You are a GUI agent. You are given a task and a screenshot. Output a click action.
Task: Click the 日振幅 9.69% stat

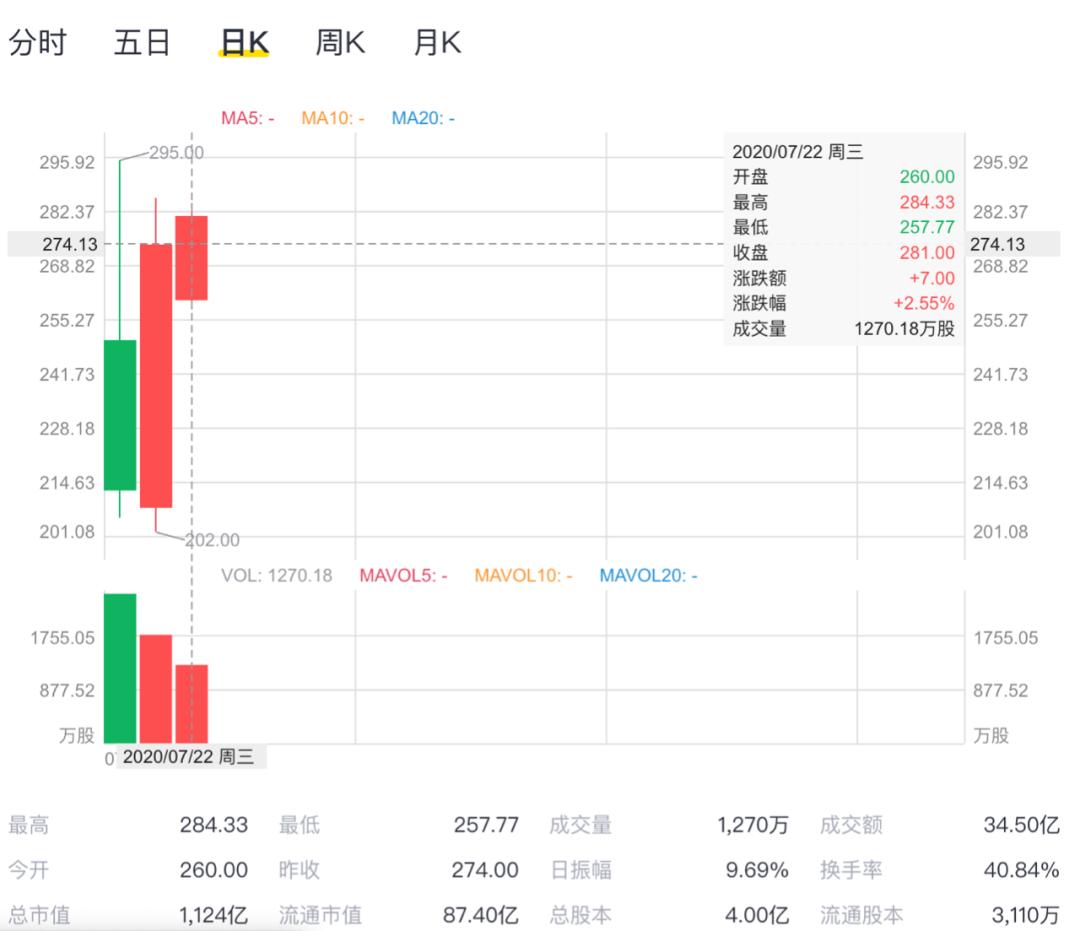coord(669,870)
